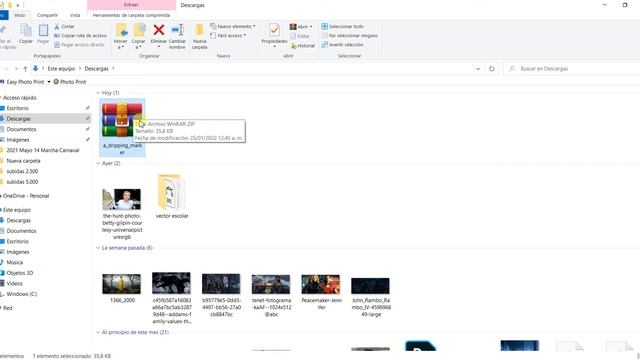
Task: Open 2021 Mayo 14 Marcha Carnaval folder
Action: click(42, 150)
